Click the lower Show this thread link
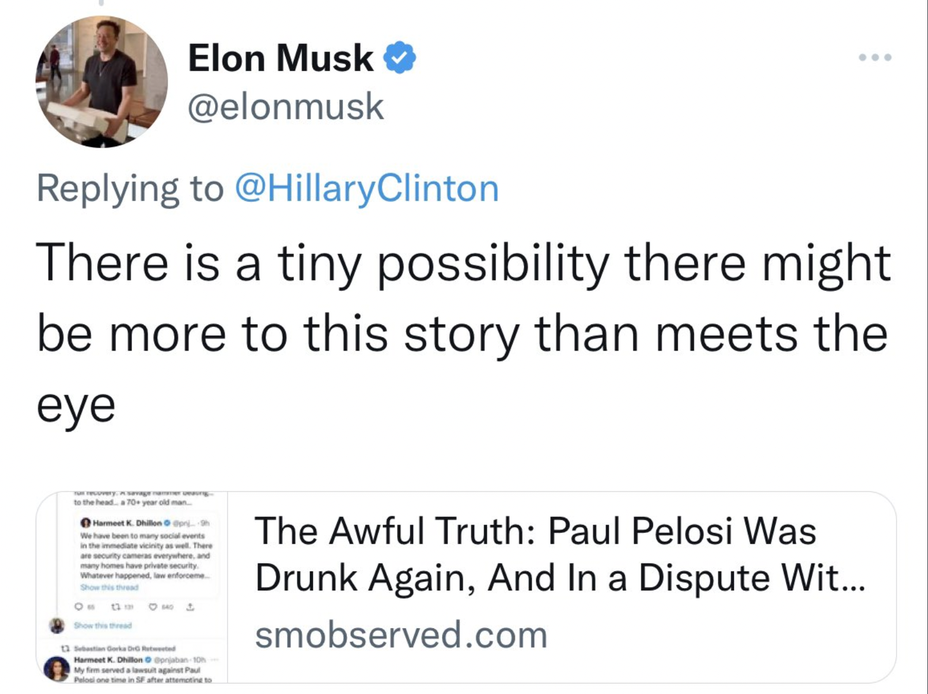Image resolution: width=928 pixels, height=694 pixels. click(103, 626)
